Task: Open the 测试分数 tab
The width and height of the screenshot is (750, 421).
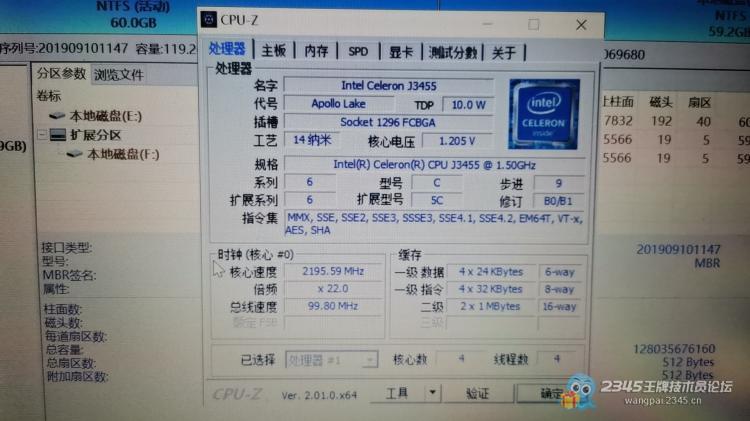Action: click(452, 53)
